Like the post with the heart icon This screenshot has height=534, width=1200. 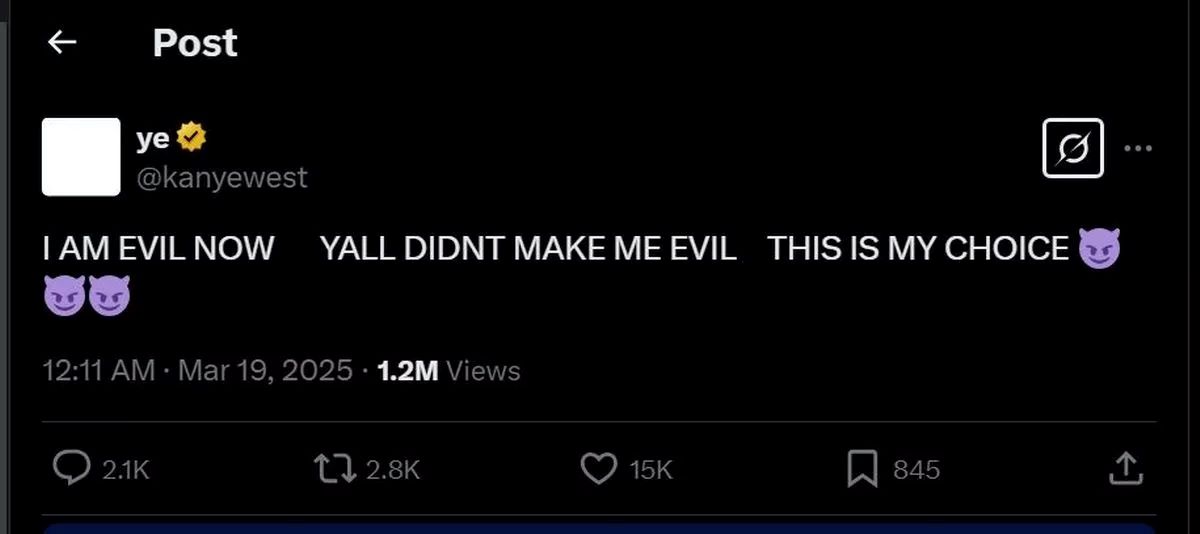[598, 468]
